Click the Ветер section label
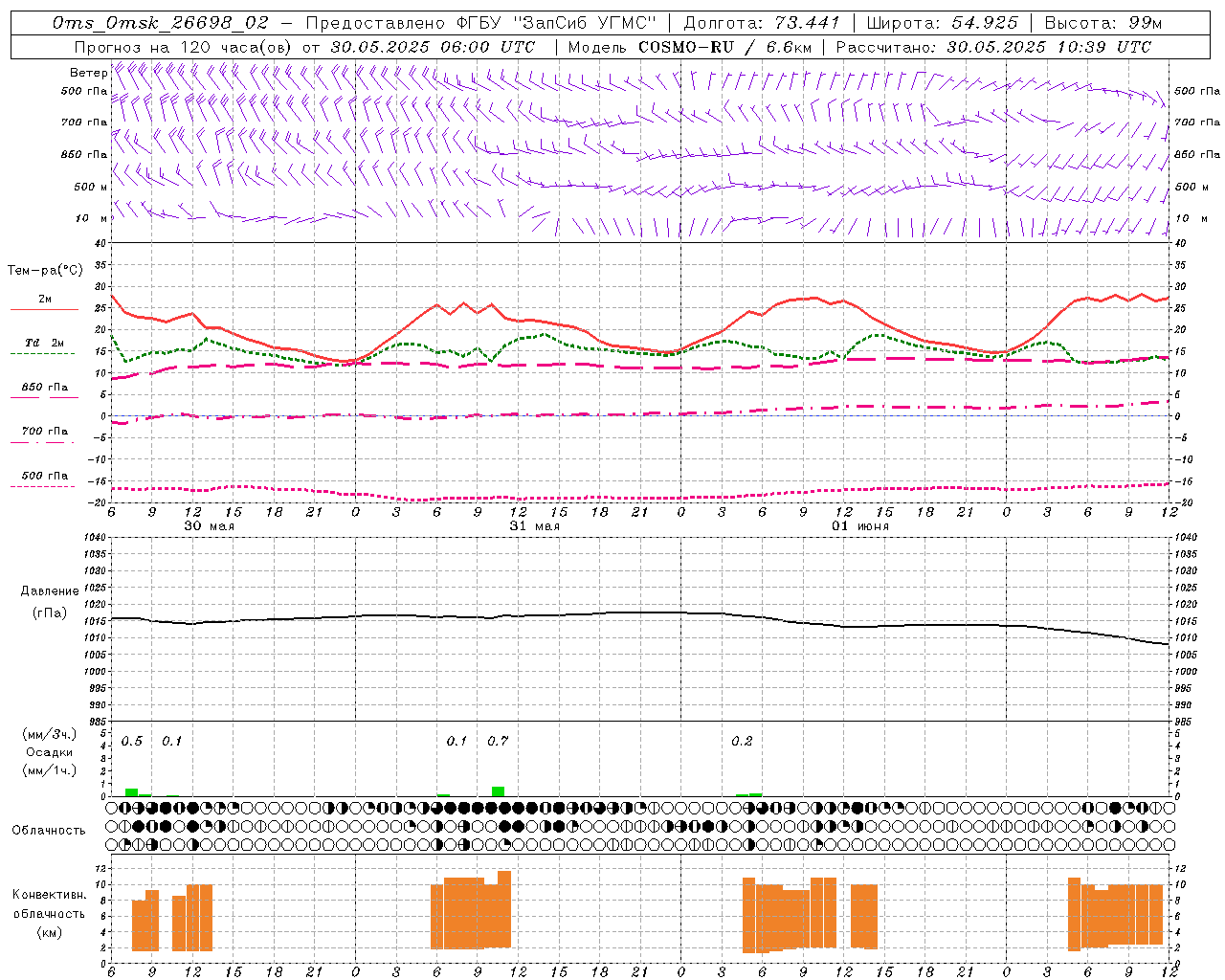Screen dimensions: 1225x980 pos(88,73)
